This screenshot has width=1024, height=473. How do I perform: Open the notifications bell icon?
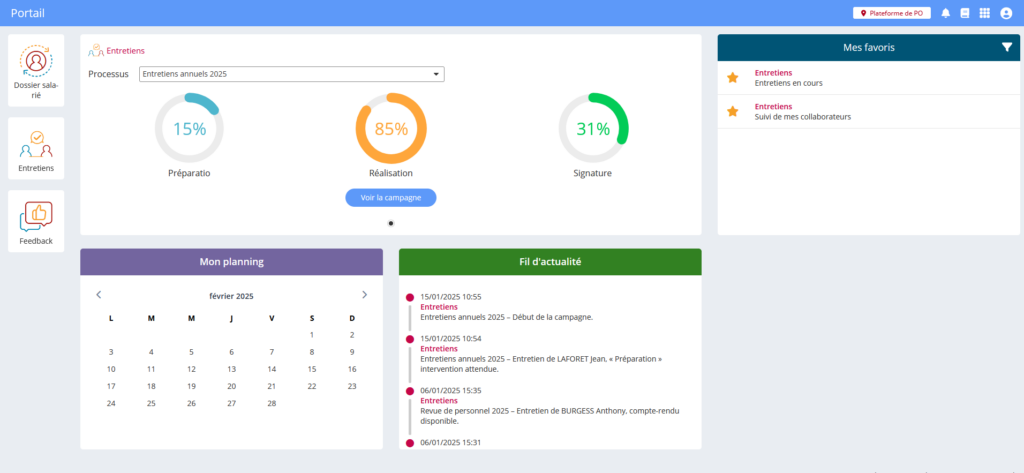click(x=945, y=13)
